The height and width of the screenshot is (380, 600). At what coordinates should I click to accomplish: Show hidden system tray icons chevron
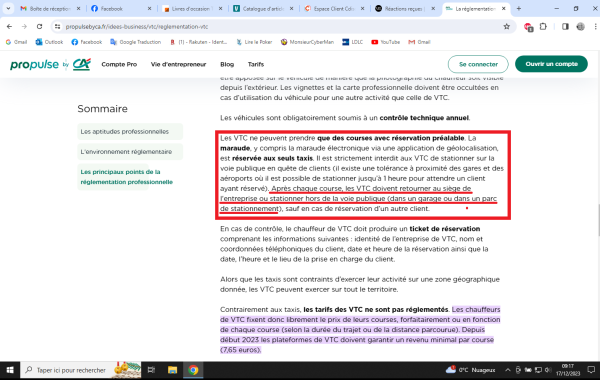[x=508, y=370]
